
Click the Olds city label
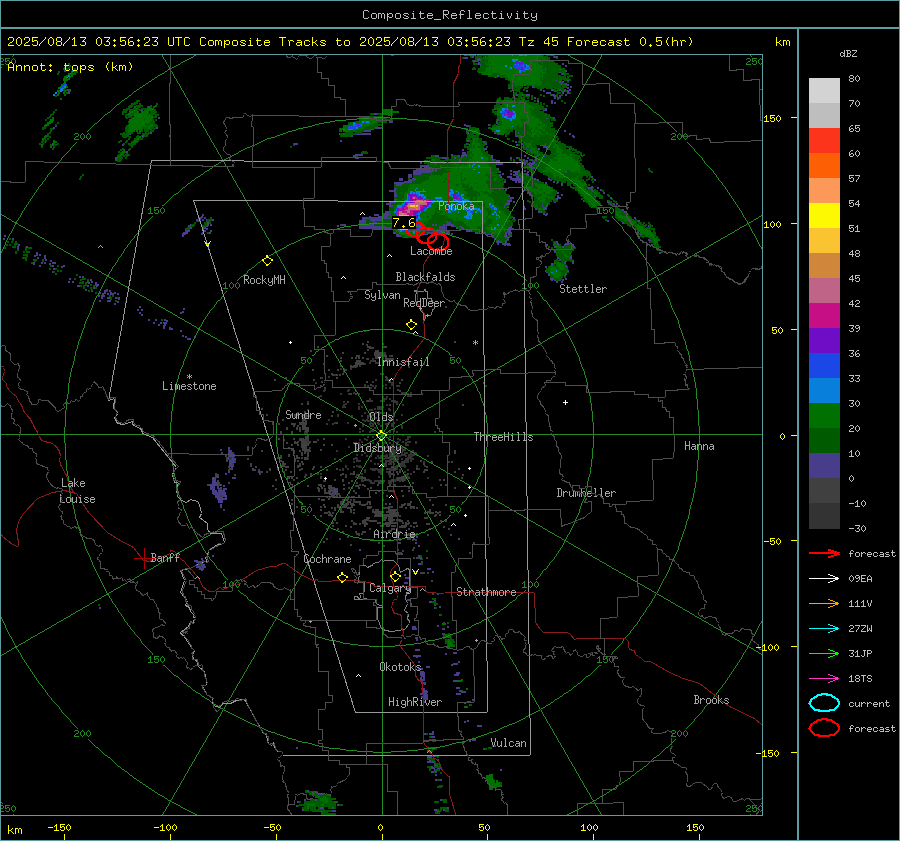381,417
